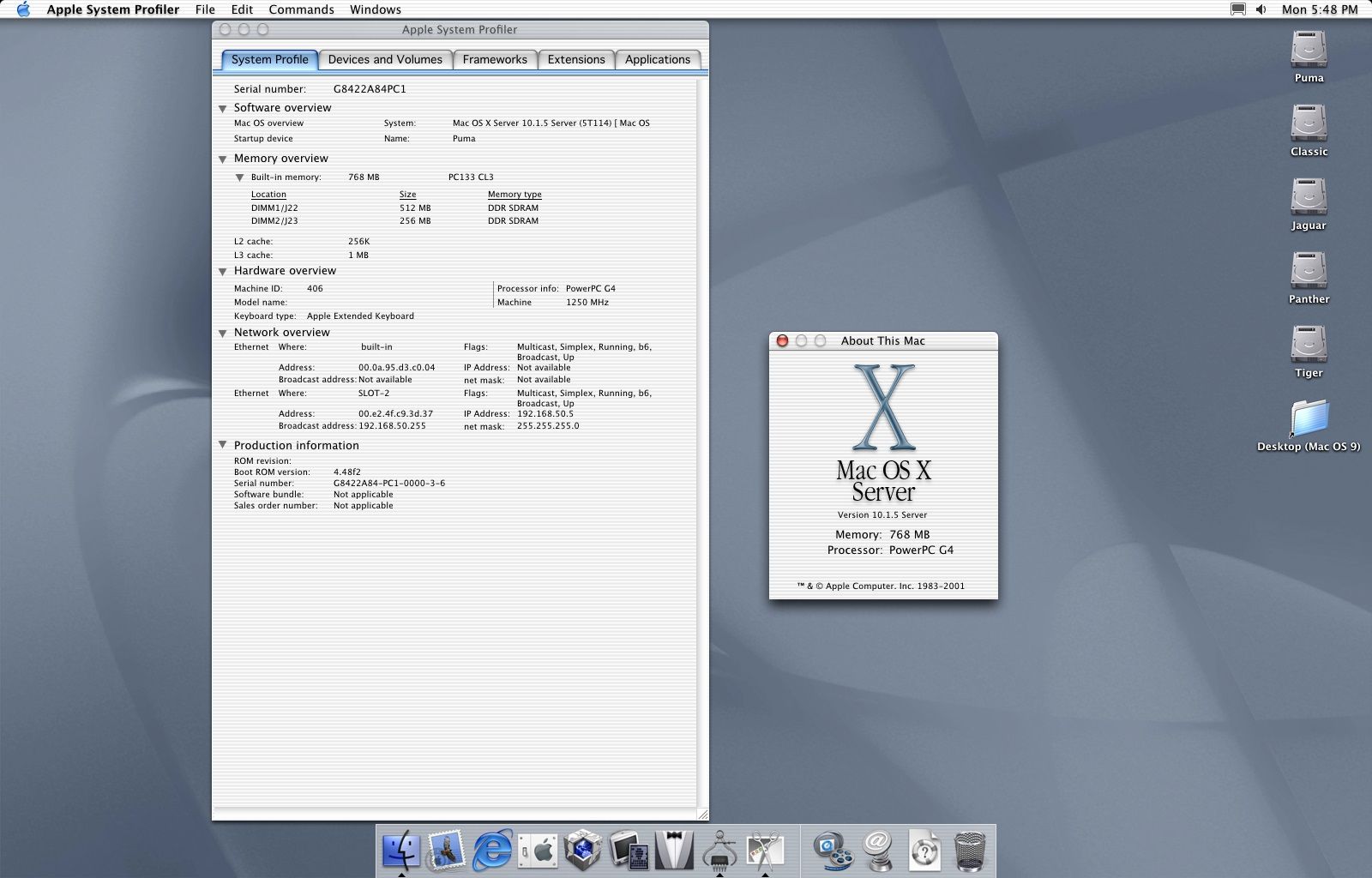The image size is (1372, 878).
Task: Open the Commands menu
Action: pos(301,9)
